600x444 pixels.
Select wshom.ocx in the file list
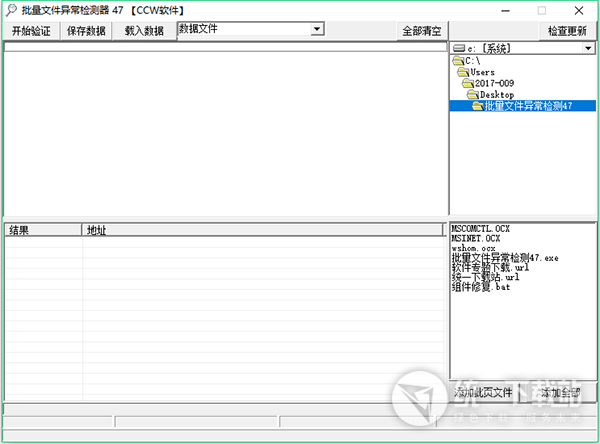pyautogui.click(x=473, y=248)
